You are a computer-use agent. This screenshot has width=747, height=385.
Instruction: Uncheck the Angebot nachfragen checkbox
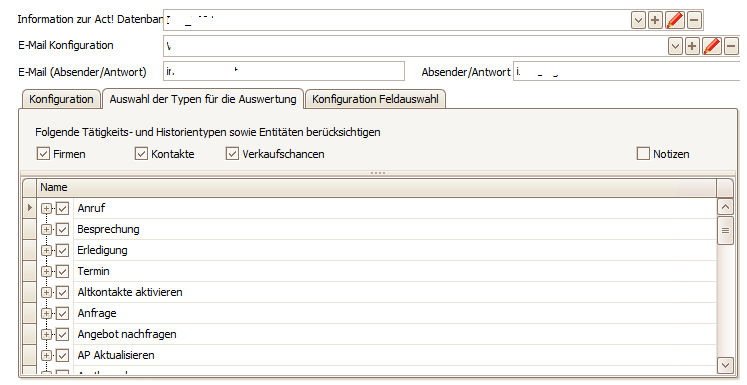click(x=62, y=334)
